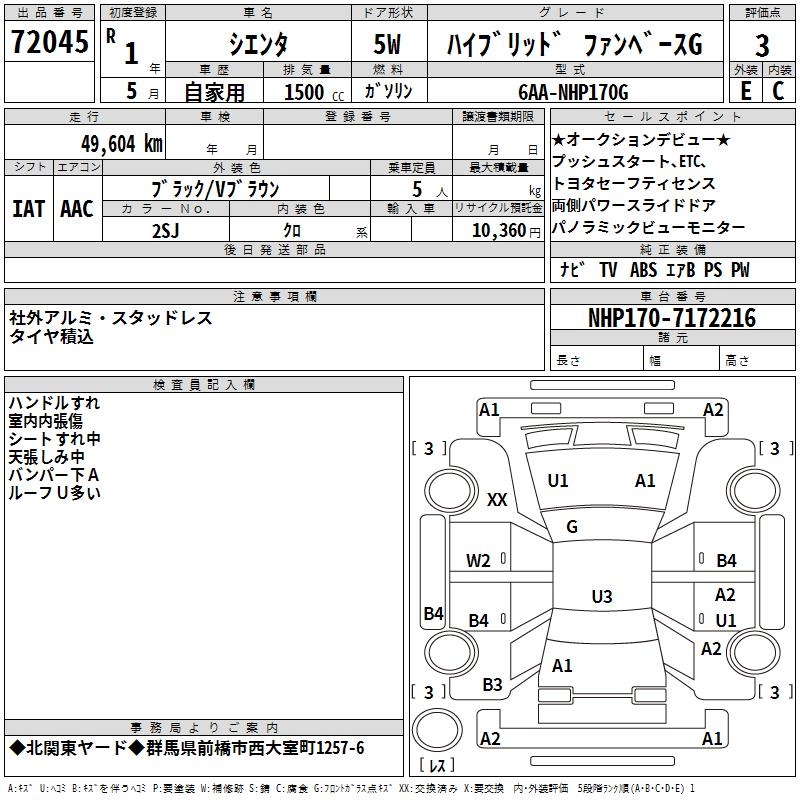The image size is (800, 800).
Task: Select fuel type ガソリン
Action: [x=388, y=91]
